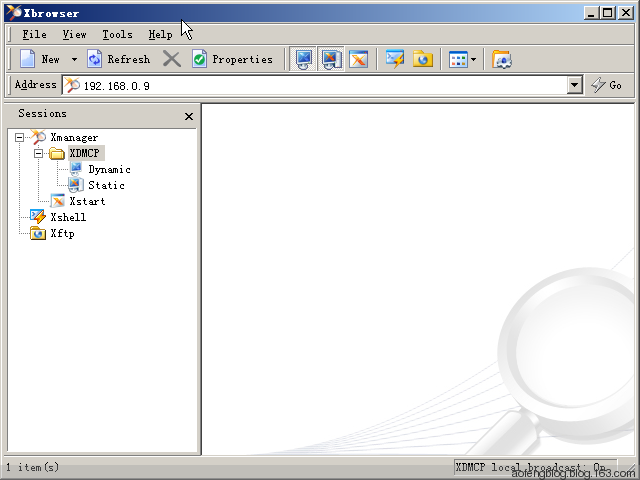
Task: Click the Xftp folder toolbar icon
Action: (x=422, y=59)
